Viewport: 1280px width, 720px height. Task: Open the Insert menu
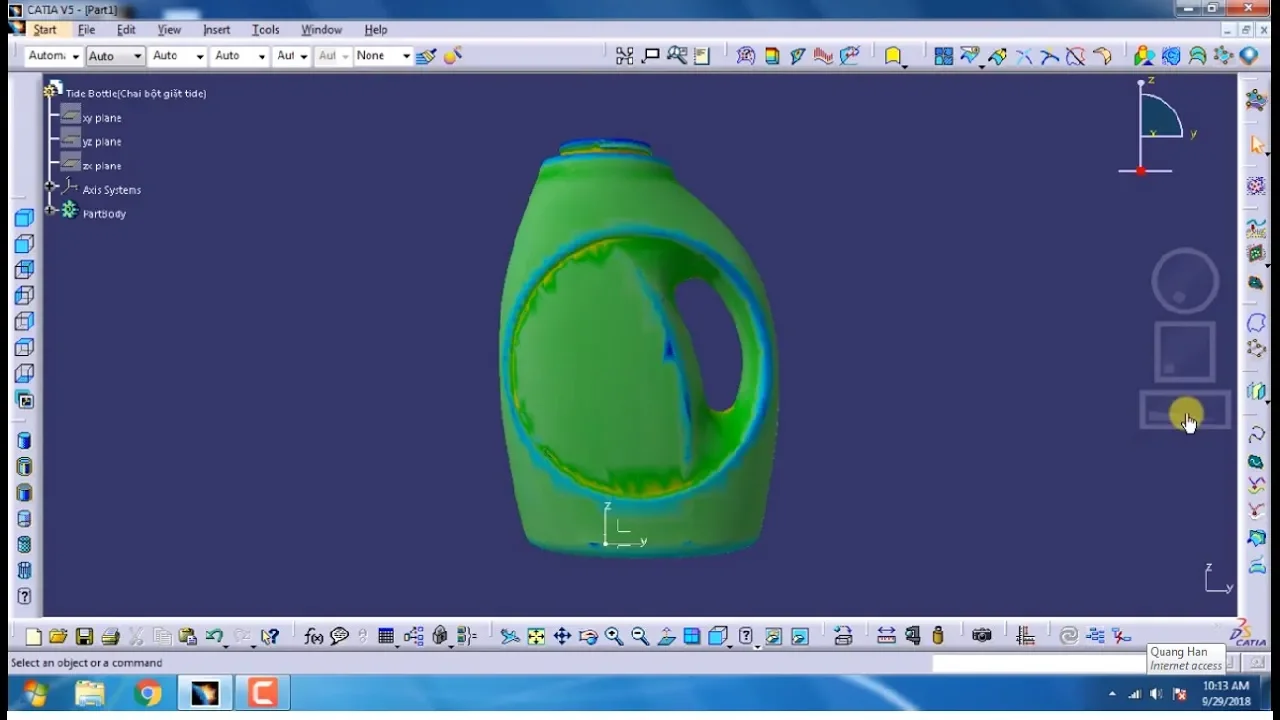pyautogui.click(x=216, y=29)
